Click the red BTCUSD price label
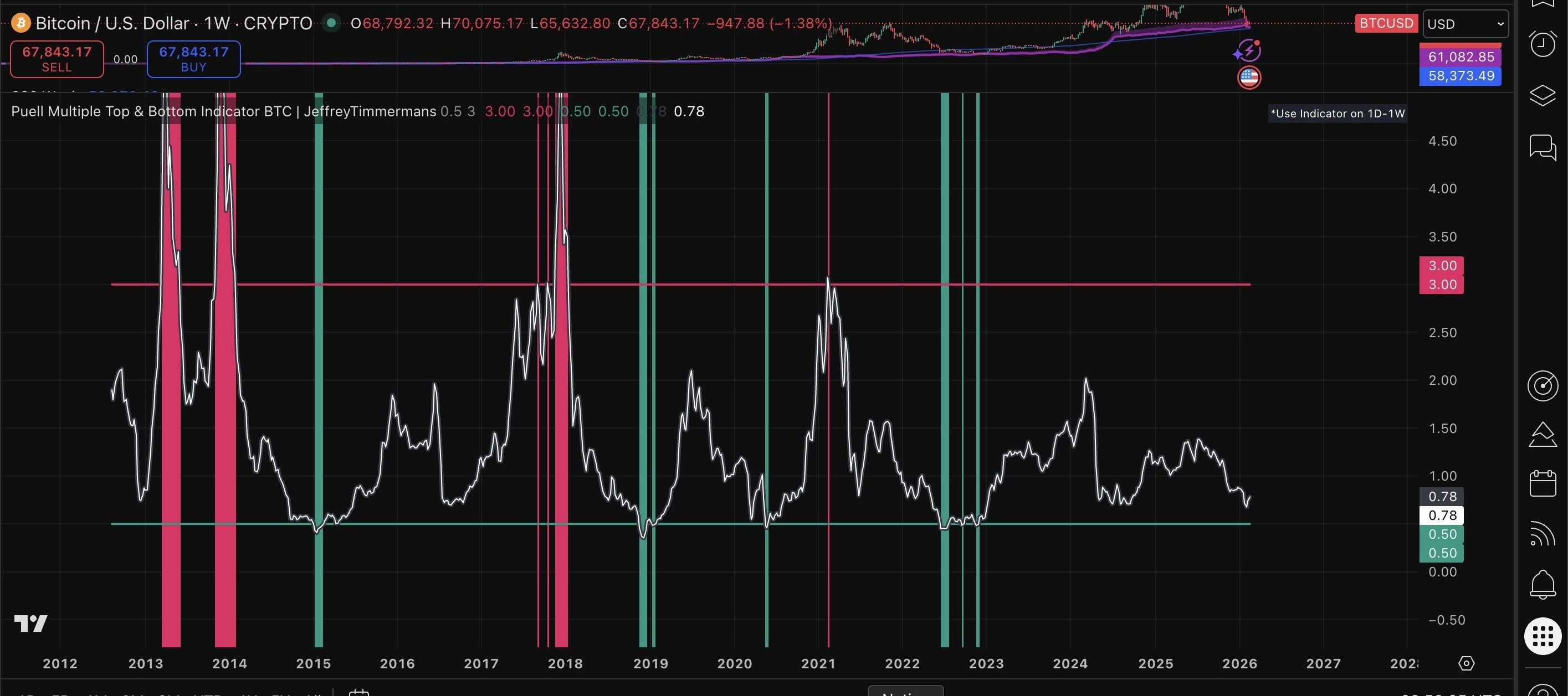1568x696 pixels. coord(1386,23)
